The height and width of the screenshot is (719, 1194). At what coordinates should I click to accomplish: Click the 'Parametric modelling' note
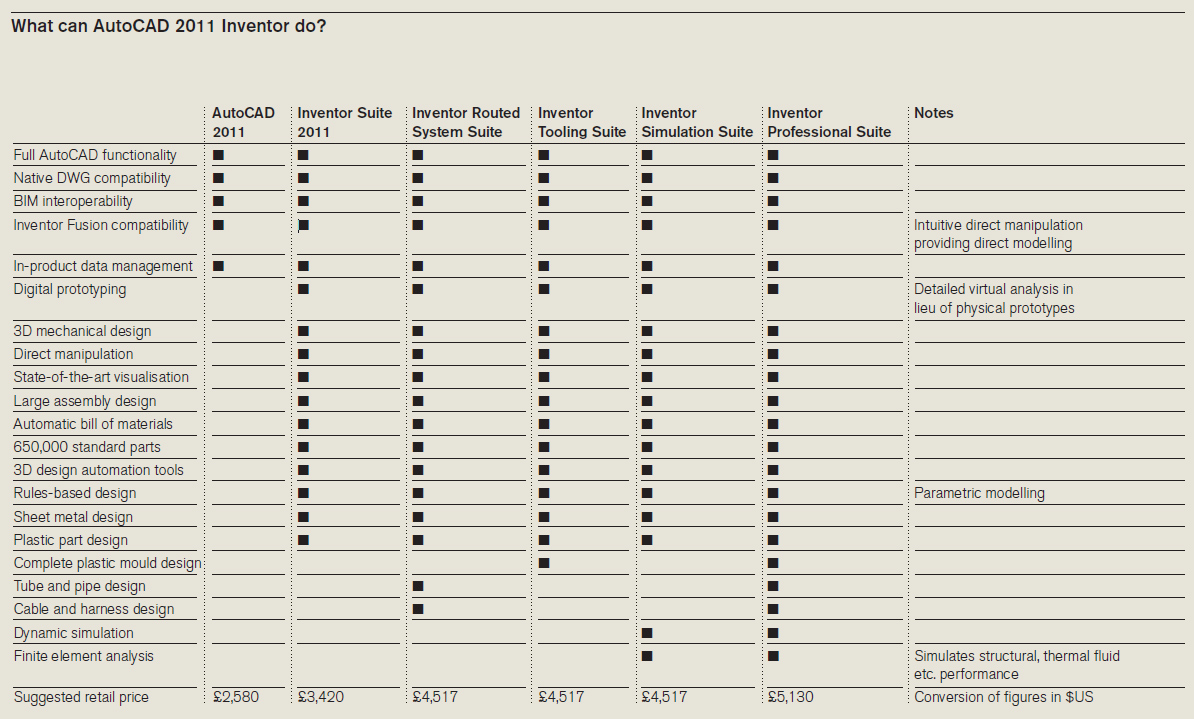point(979,493)
